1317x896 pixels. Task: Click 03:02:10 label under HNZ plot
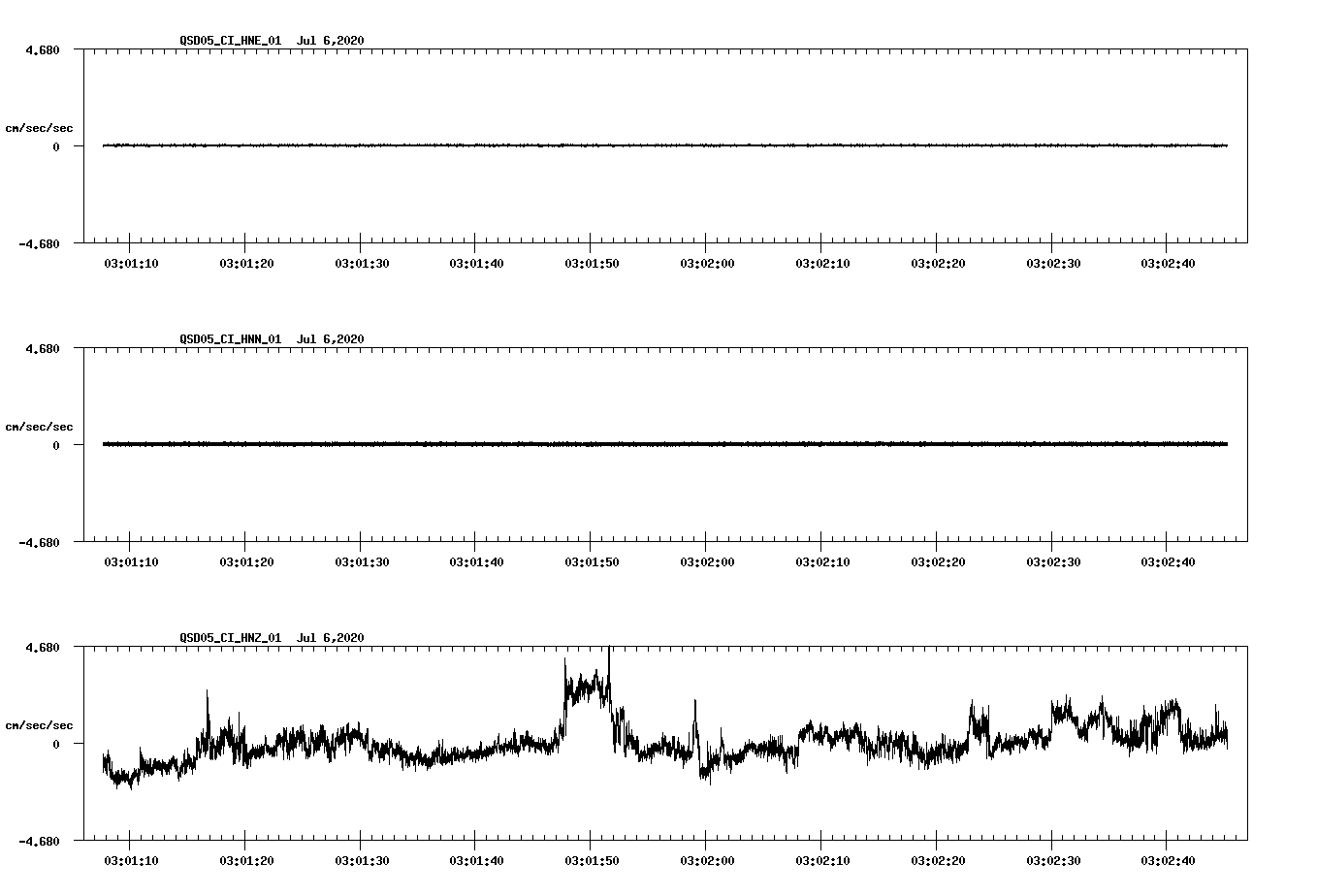click(x=822, y=860)
